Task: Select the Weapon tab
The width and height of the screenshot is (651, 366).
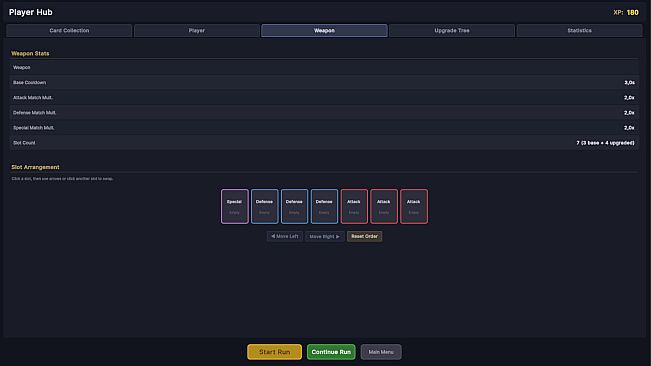Action: tap(324, 30)
